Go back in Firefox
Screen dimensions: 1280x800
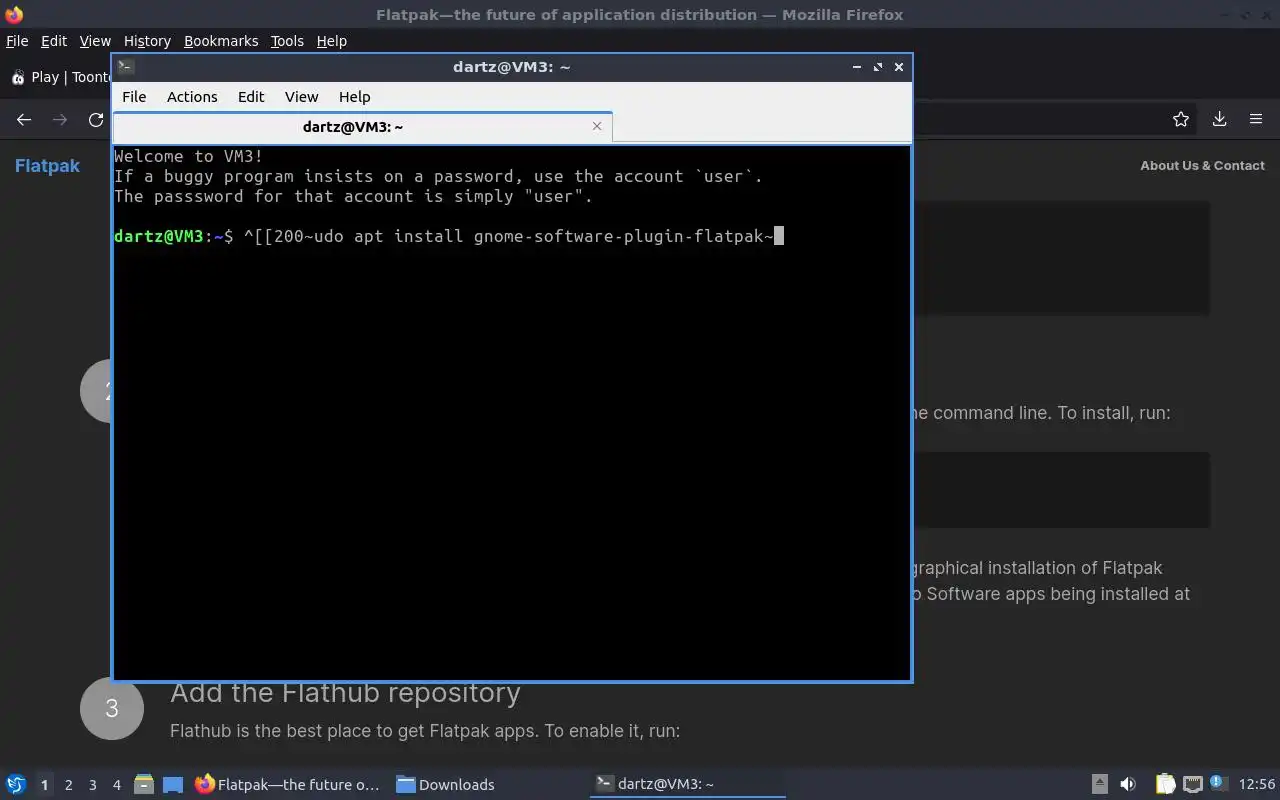tap(24, 119)
